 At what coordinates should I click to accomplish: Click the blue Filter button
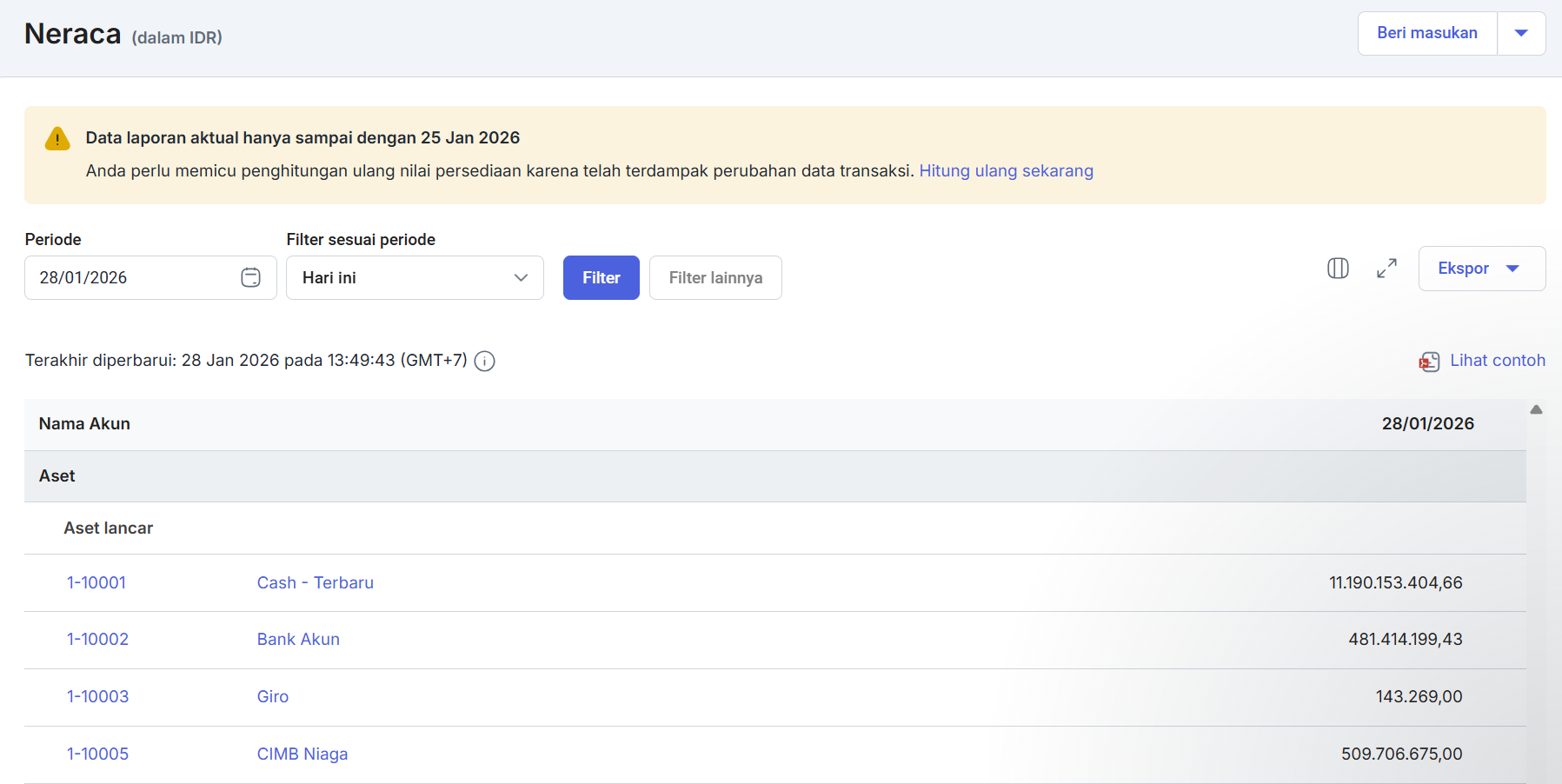click(601, 277)
